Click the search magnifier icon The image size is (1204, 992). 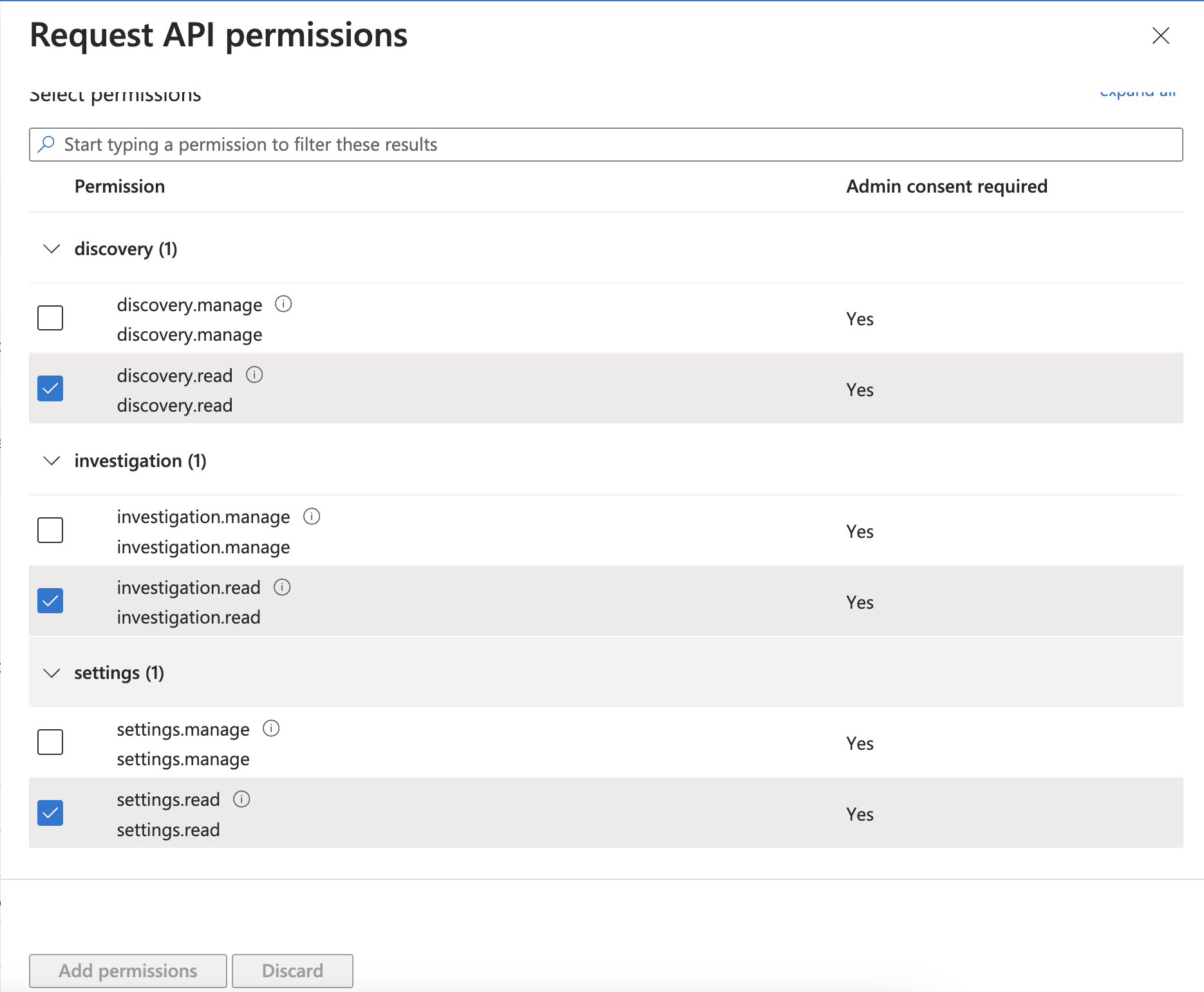46,144
